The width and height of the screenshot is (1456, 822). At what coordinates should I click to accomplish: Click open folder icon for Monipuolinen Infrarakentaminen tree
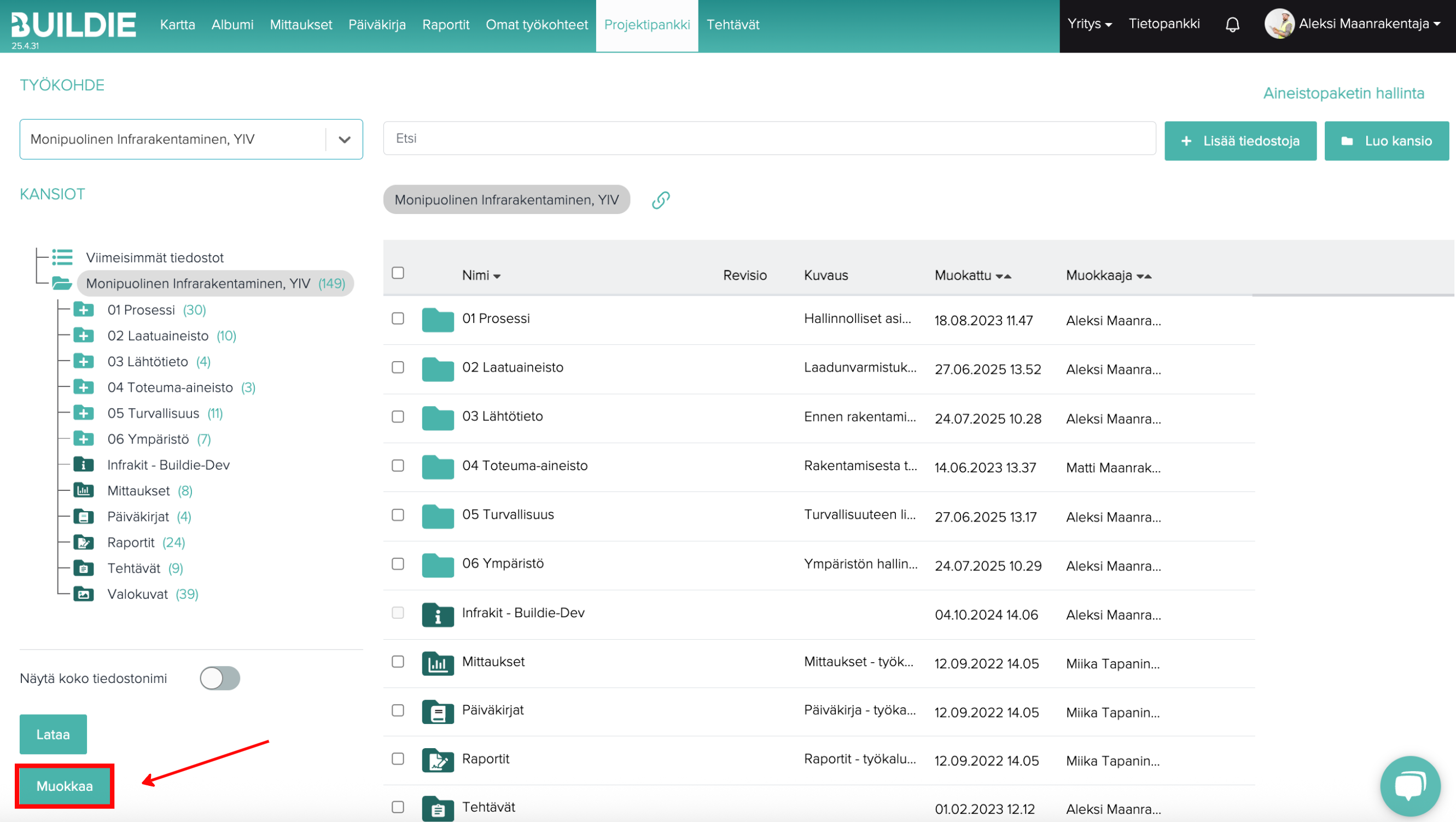62,283
